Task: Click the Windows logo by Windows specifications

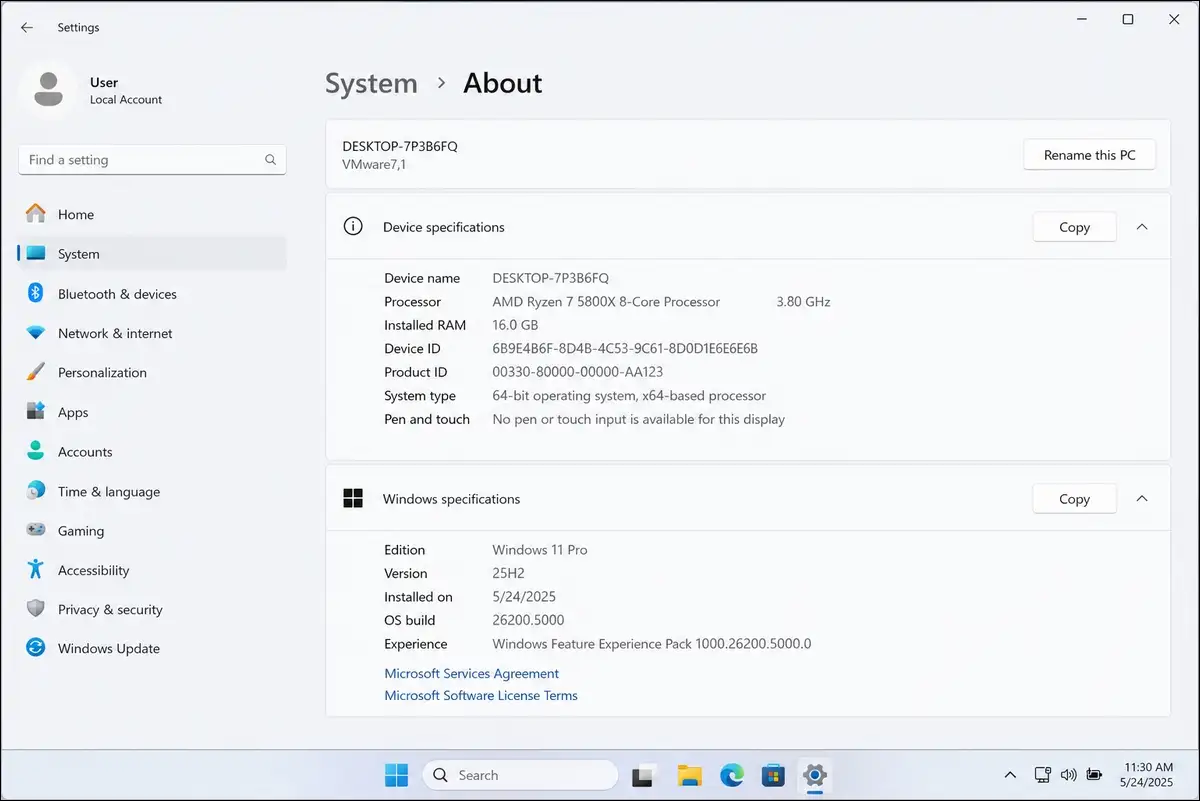Action: (x=353, y=498)
